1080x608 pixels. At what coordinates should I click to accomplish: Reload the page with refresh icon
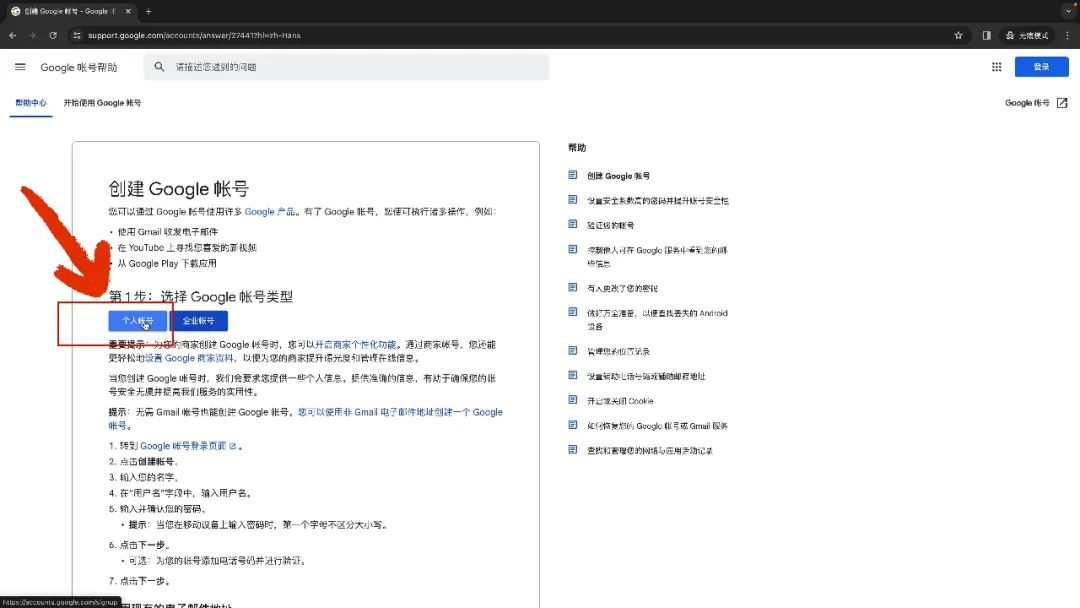click(52, 35)
